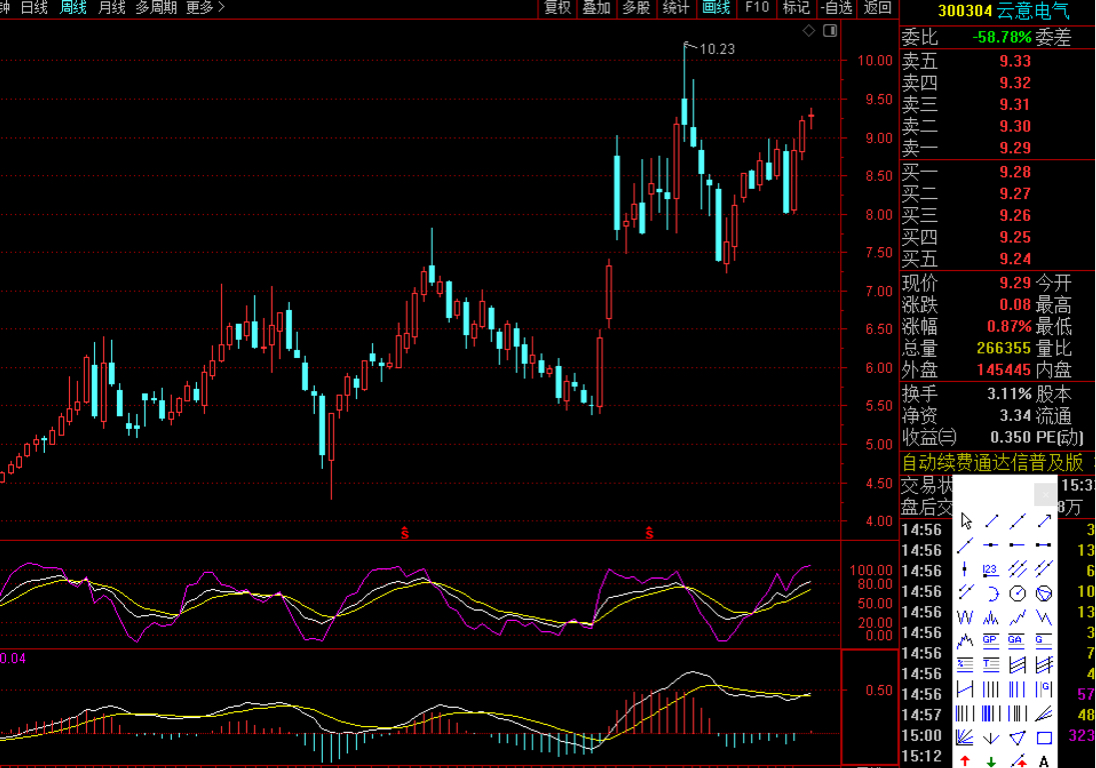
Task: Select the W-shaped wave pattern tool
Action: pos(965,617)
